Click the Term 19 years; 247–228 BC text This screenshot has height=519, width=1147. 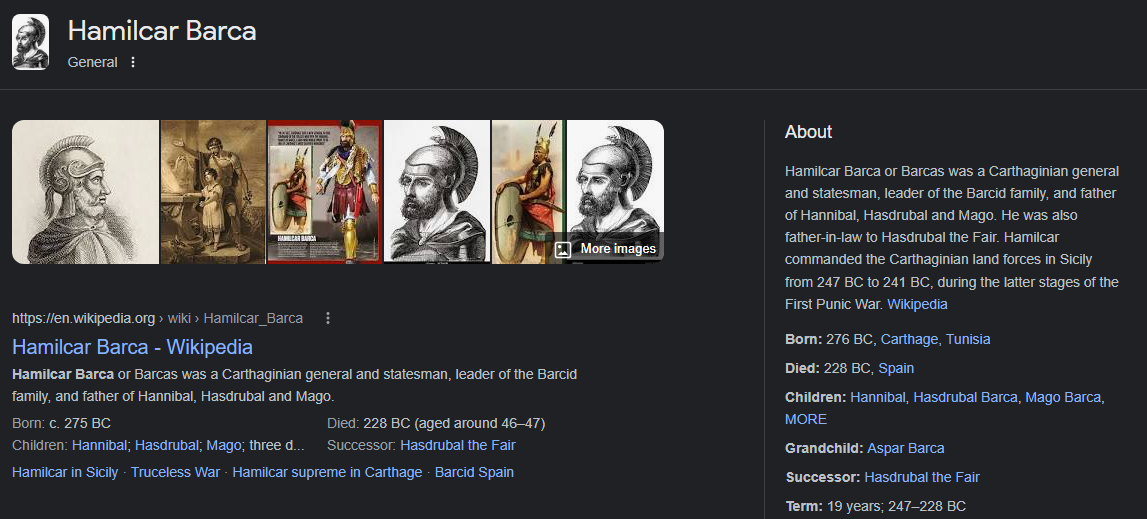tap(876, 507)
